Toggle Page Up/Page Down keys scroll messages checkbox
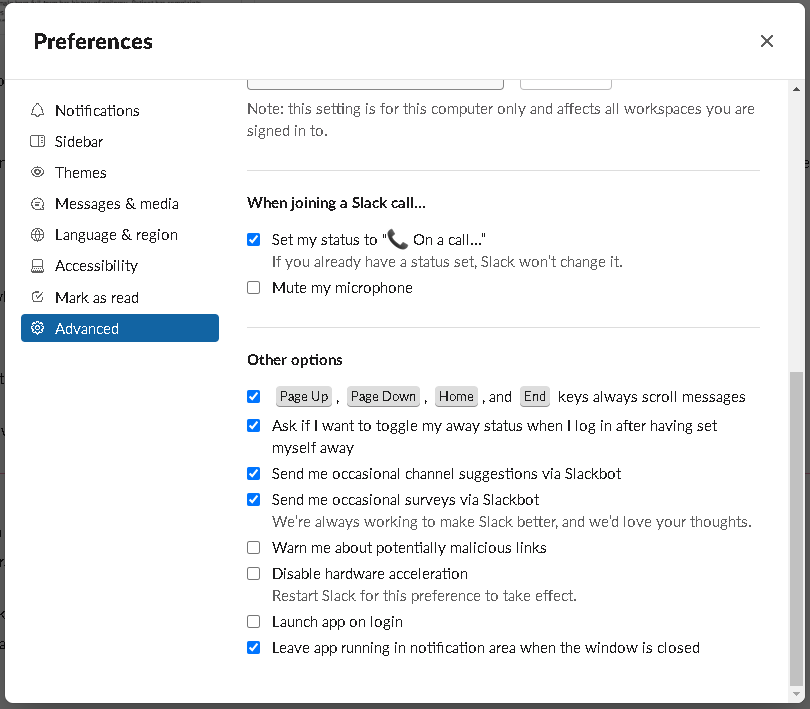Image resolution: width=810 pixels, height=709 pixels. tap(254, 396)
